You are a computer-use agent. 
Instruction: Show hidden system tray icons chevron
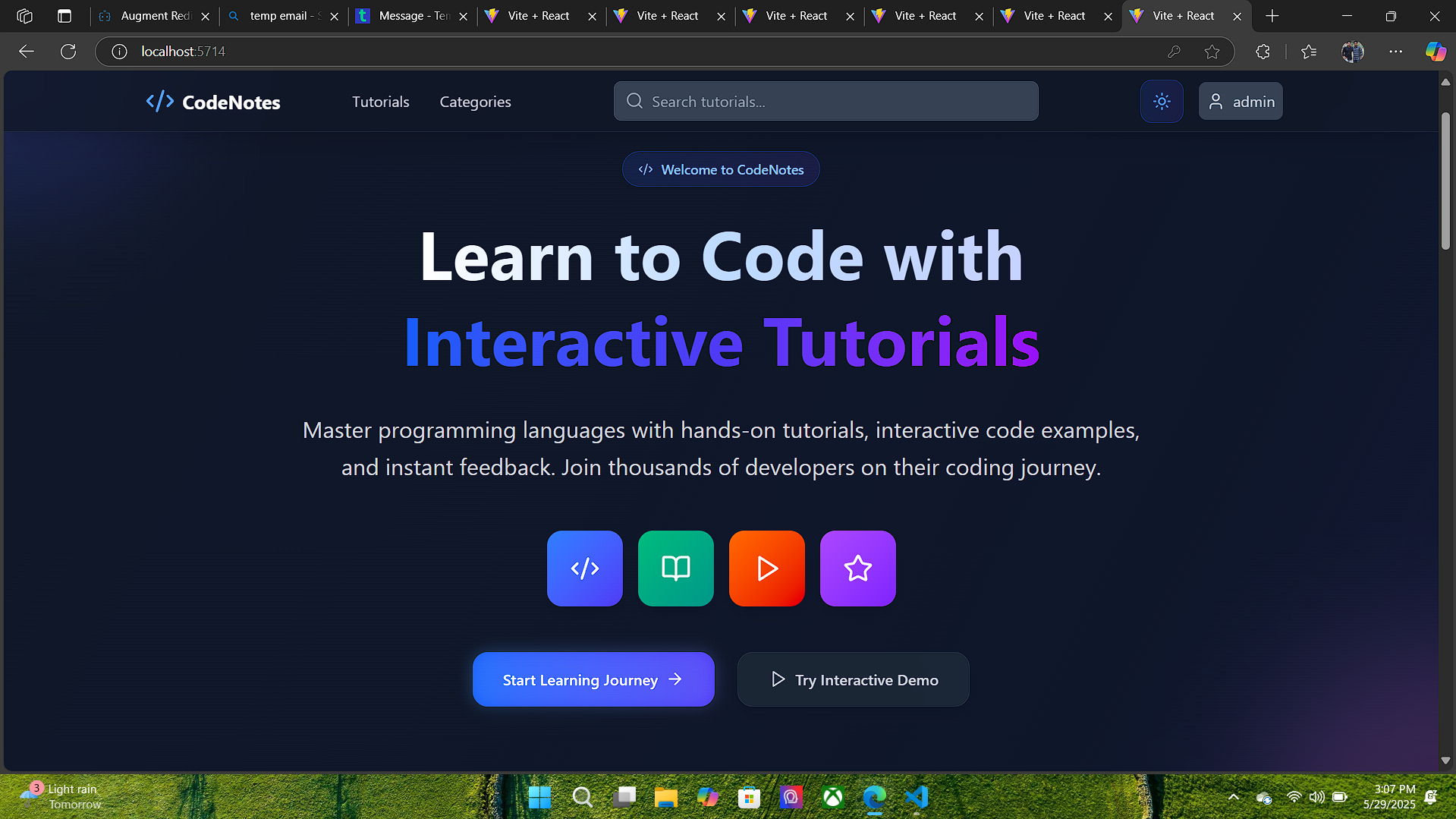pos(1233,797)
